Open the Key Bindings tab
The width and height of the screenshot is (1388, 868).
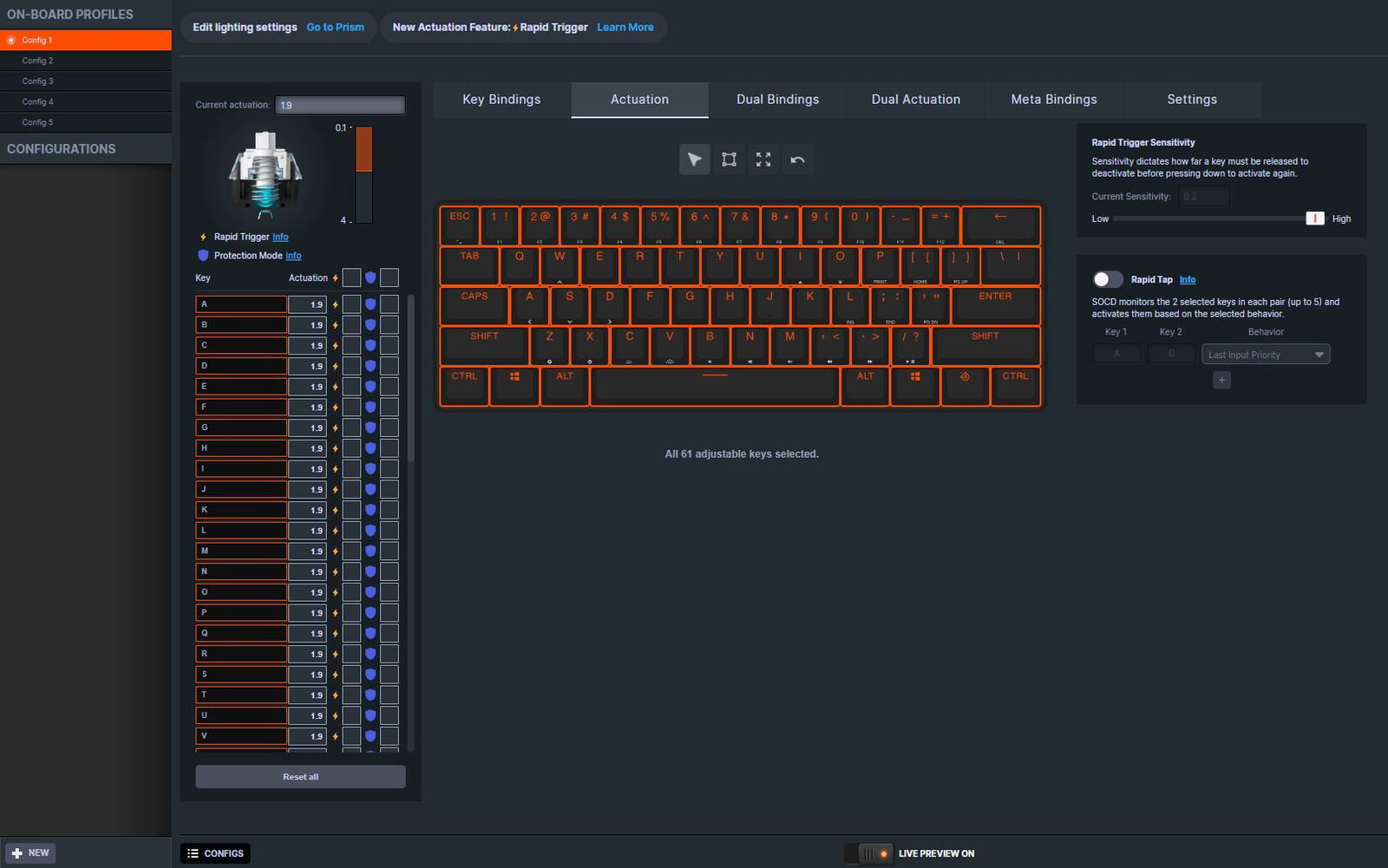[501, 100]
